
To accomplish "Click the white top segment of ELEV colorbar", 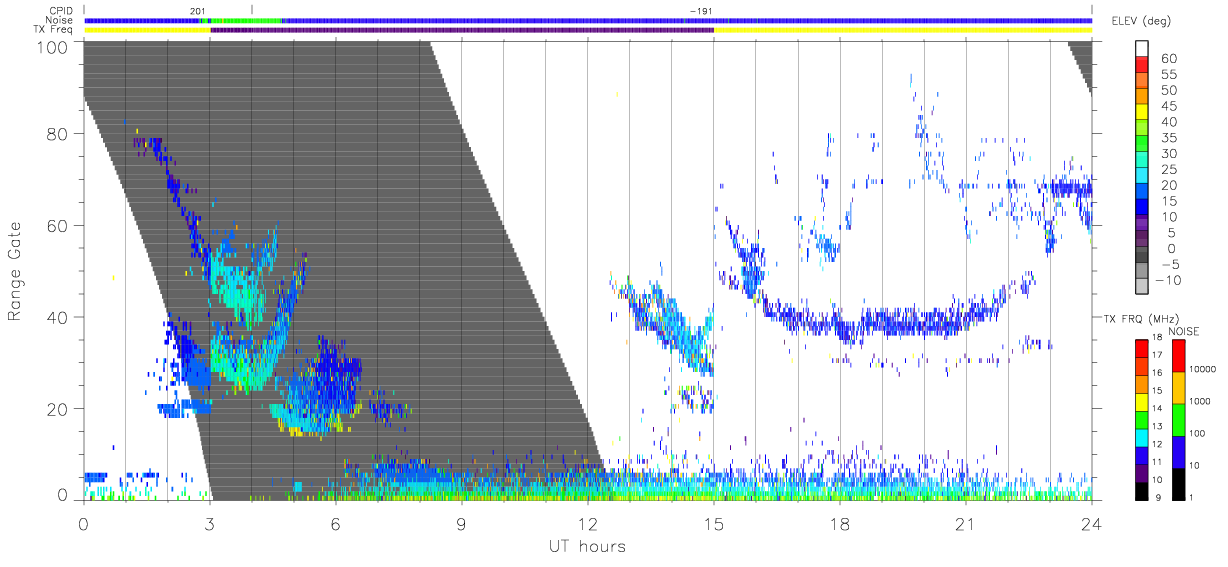I will point(1142,48).
